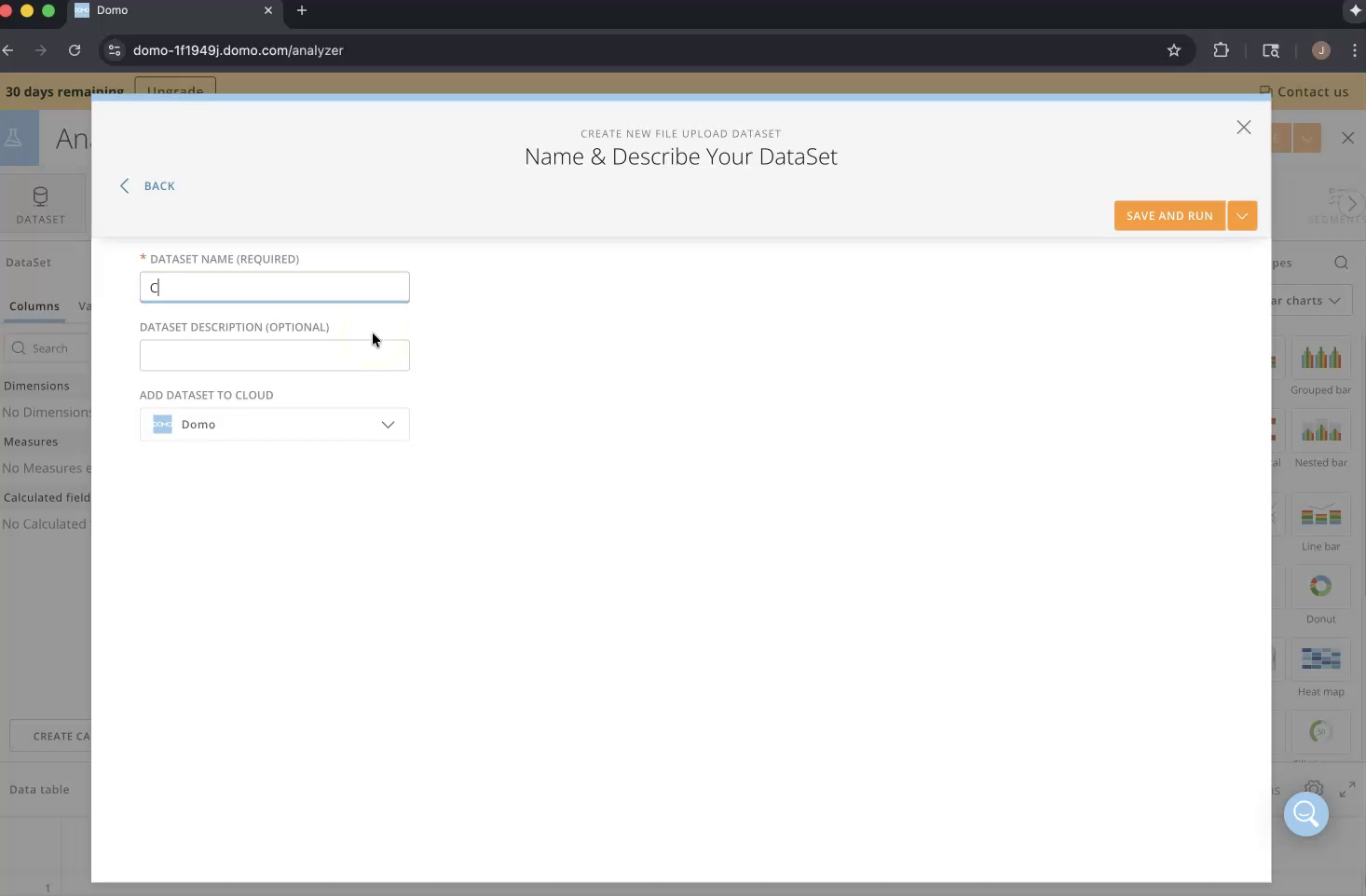Screen dimensions: 1366x896
Task: Reload the page in browser
Action: 75,50
